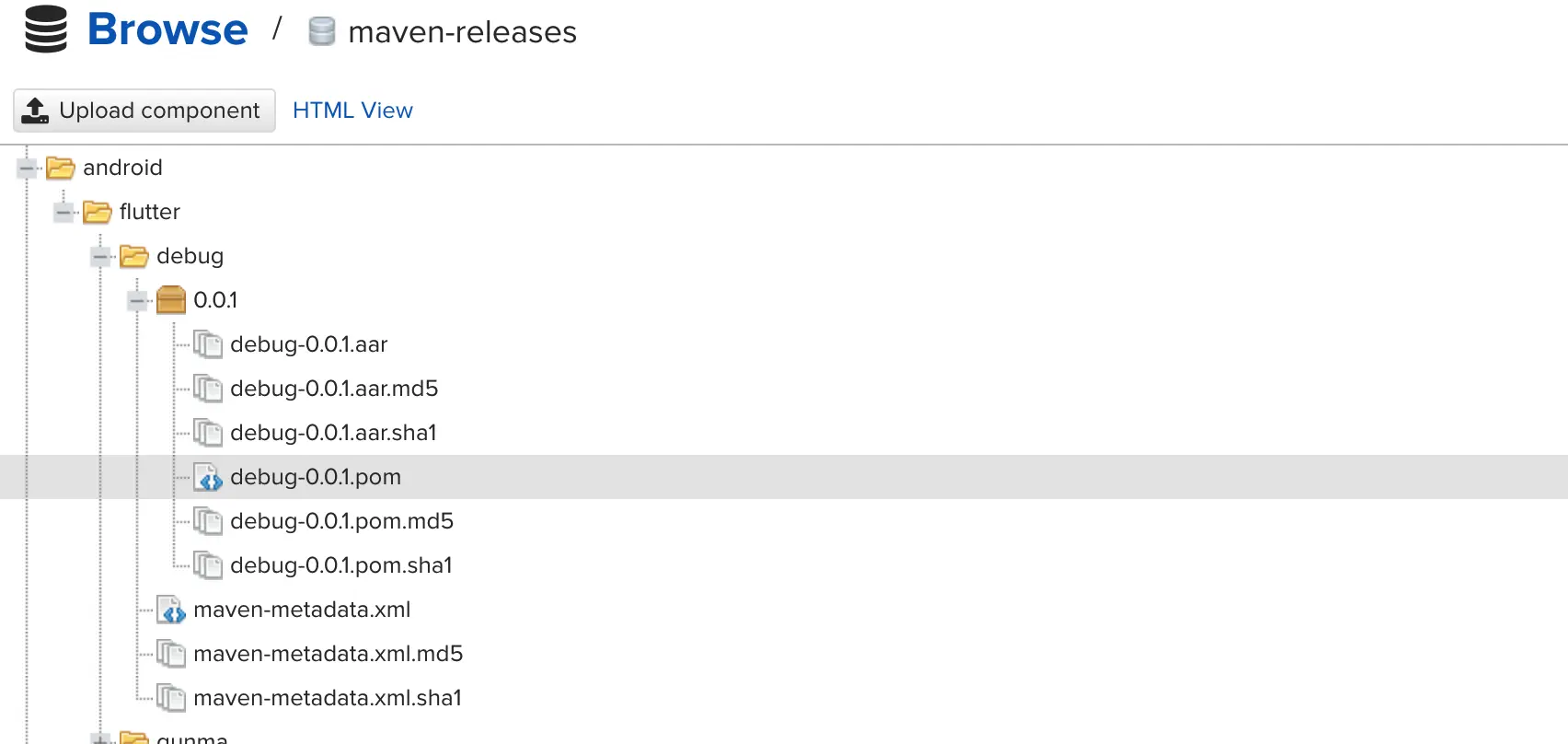Click the debug-0.0.1.aar file icon
This screenshot has width=1568, height=744.
tap(208, 344)
